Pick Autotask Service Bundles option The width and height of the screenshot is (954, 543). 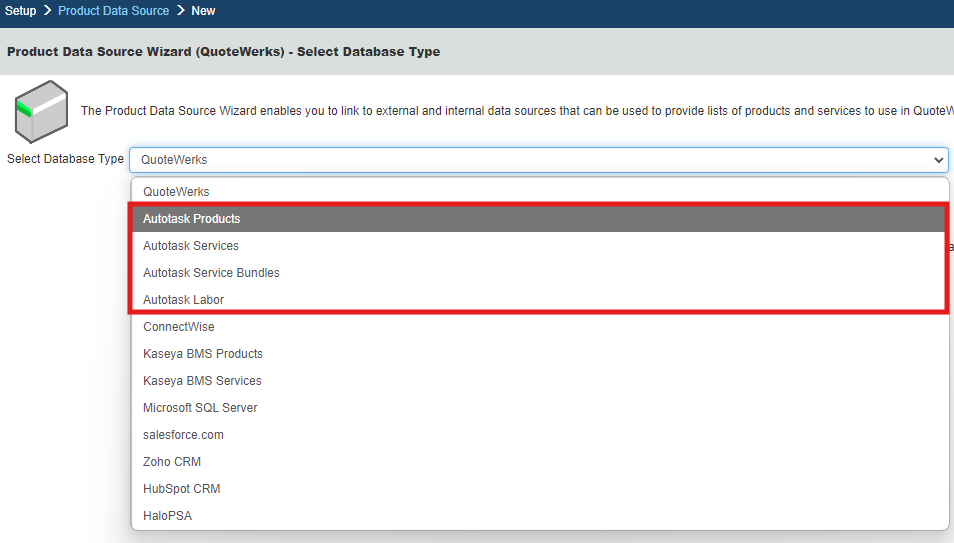(x=211, y=272)
